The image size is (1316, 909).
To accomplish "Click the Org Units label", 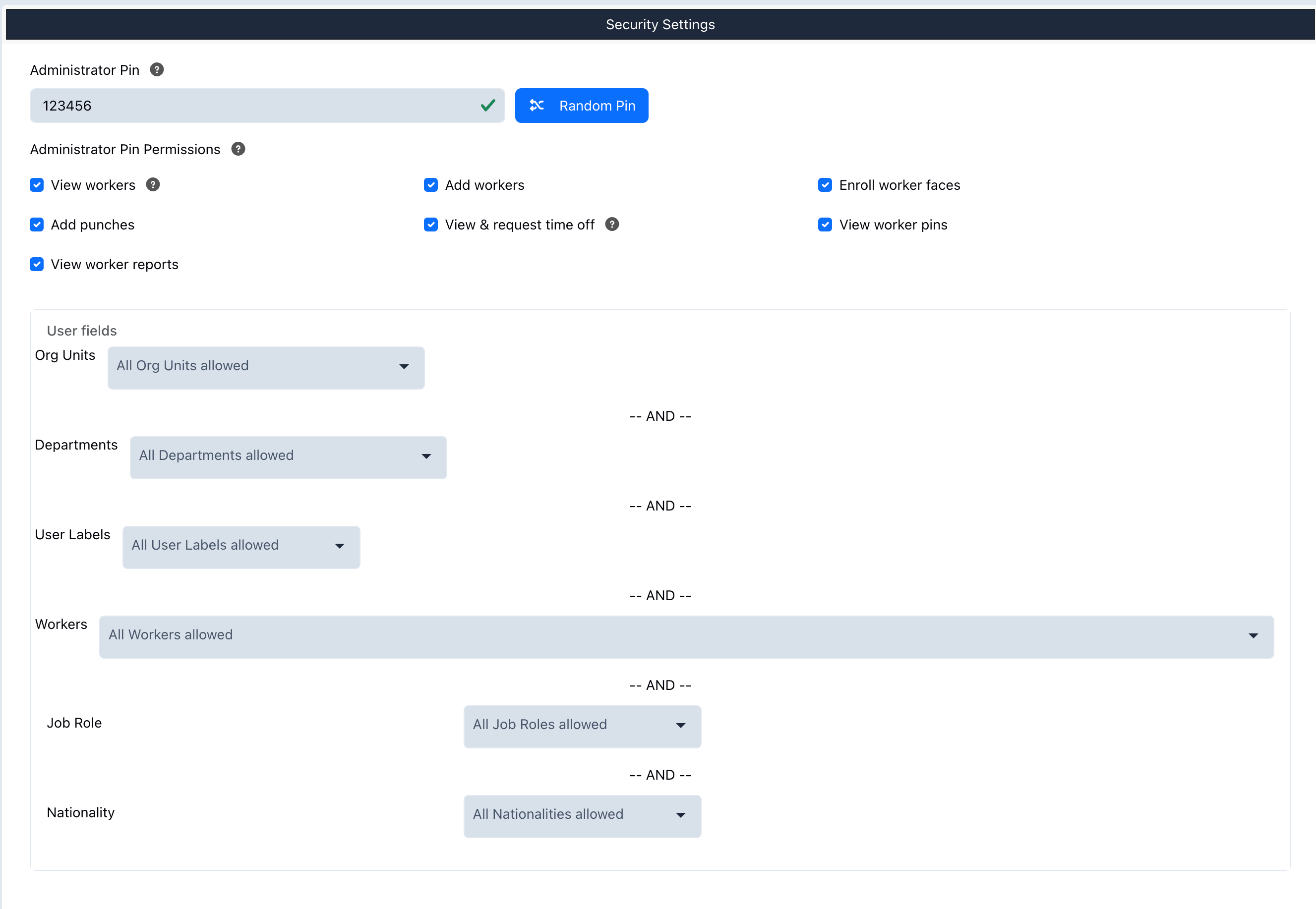I will point(65,355).
